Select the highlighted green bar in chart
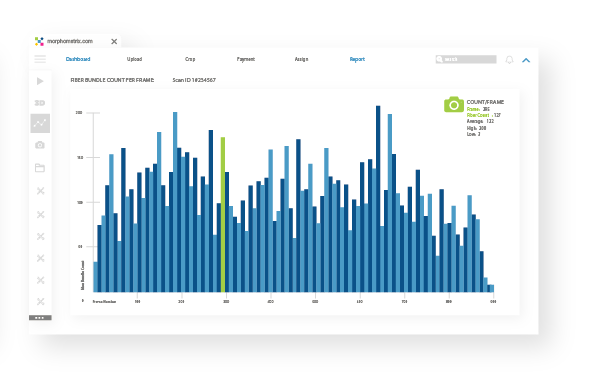 click(x=223, y=215)
